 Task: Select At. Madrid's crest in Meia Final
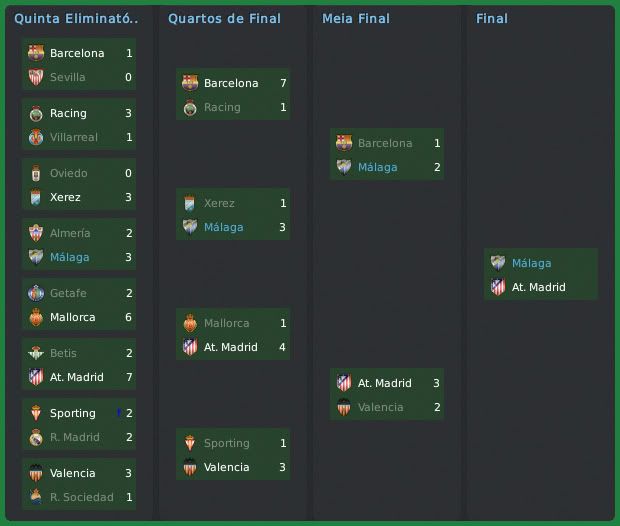tap(344, 383)
